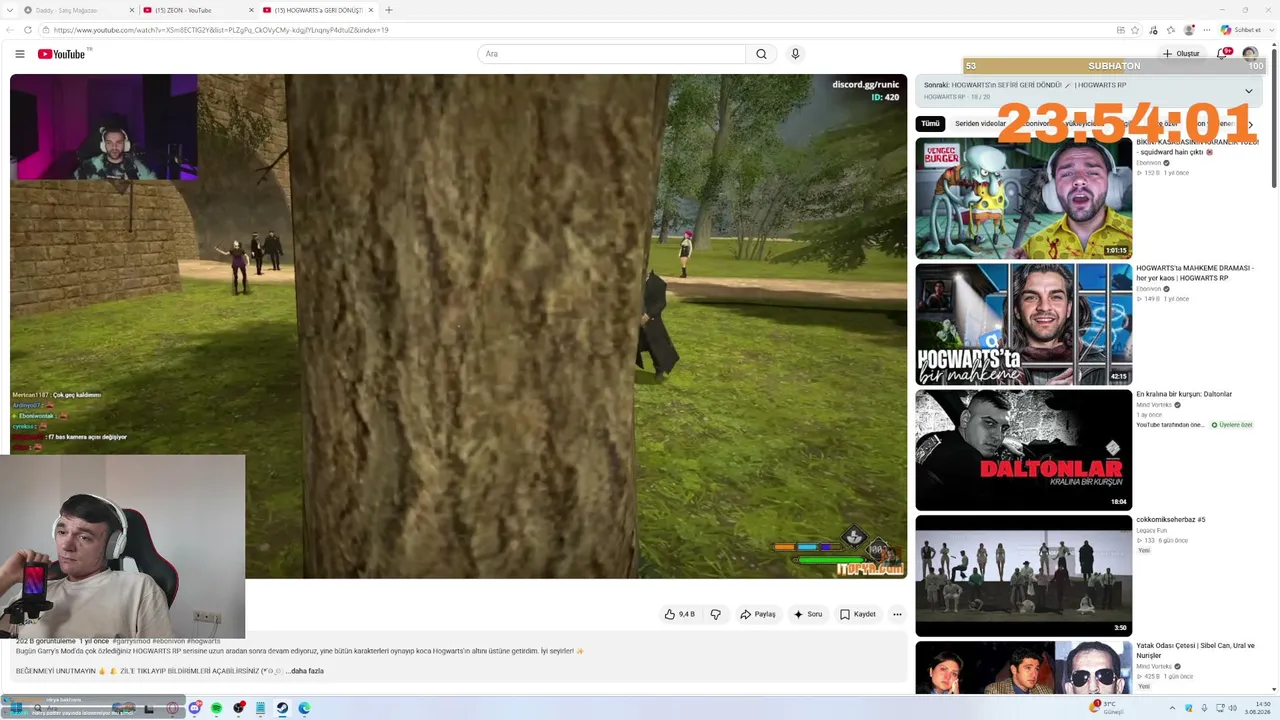Close the ZEON - YouTube tab

[x=251, y=10]
